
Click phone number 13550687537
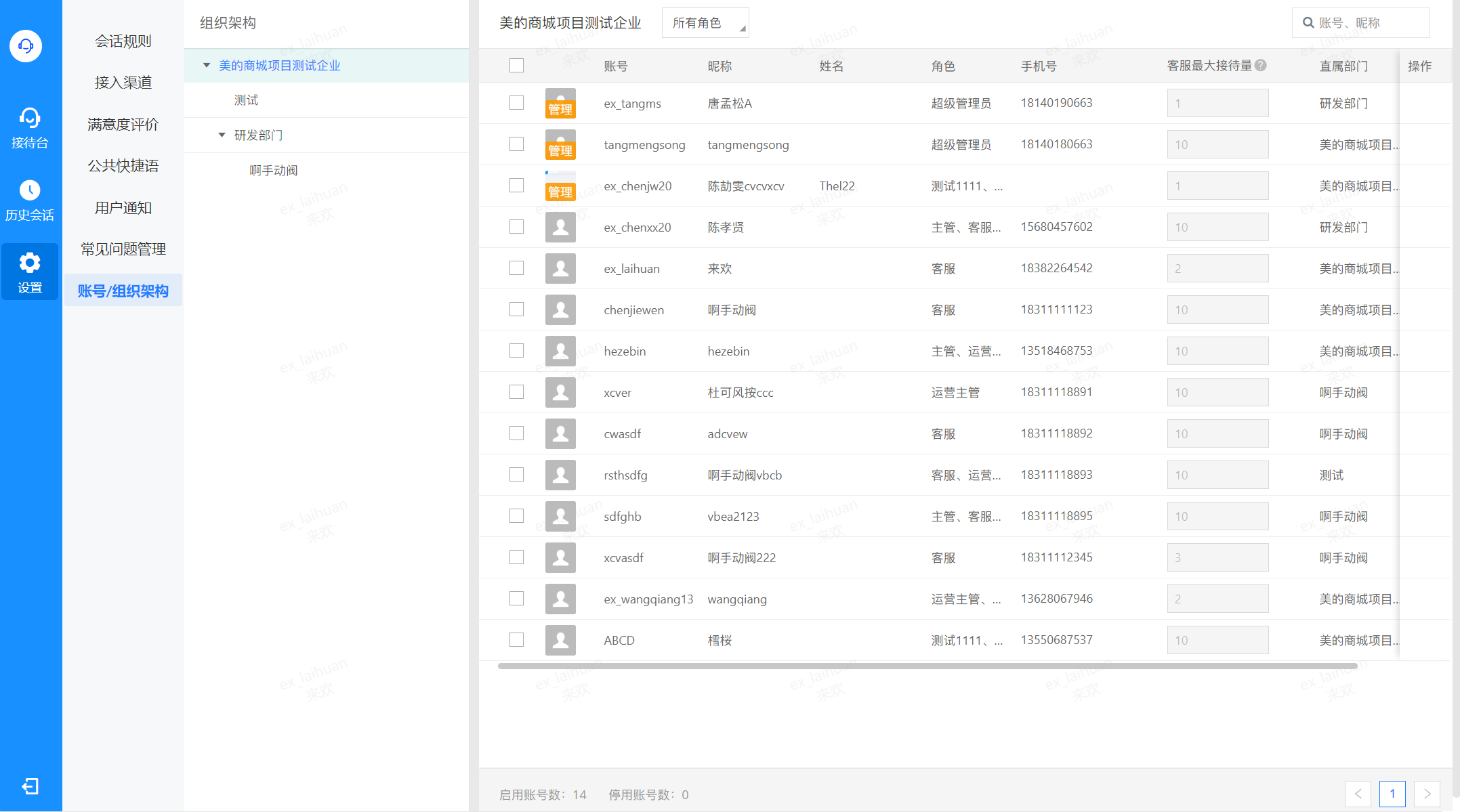[x=1056, y=640]
